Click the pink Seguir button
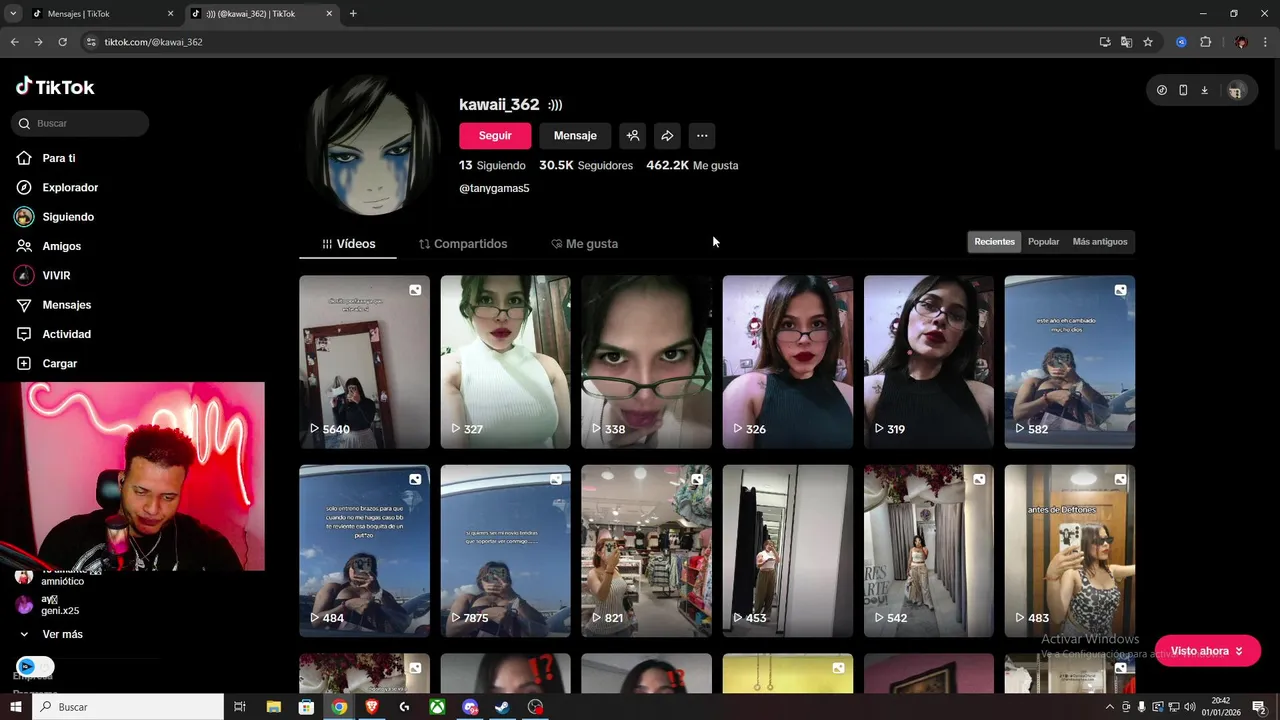Screen dimensions: 1280x720 point(495,136)
